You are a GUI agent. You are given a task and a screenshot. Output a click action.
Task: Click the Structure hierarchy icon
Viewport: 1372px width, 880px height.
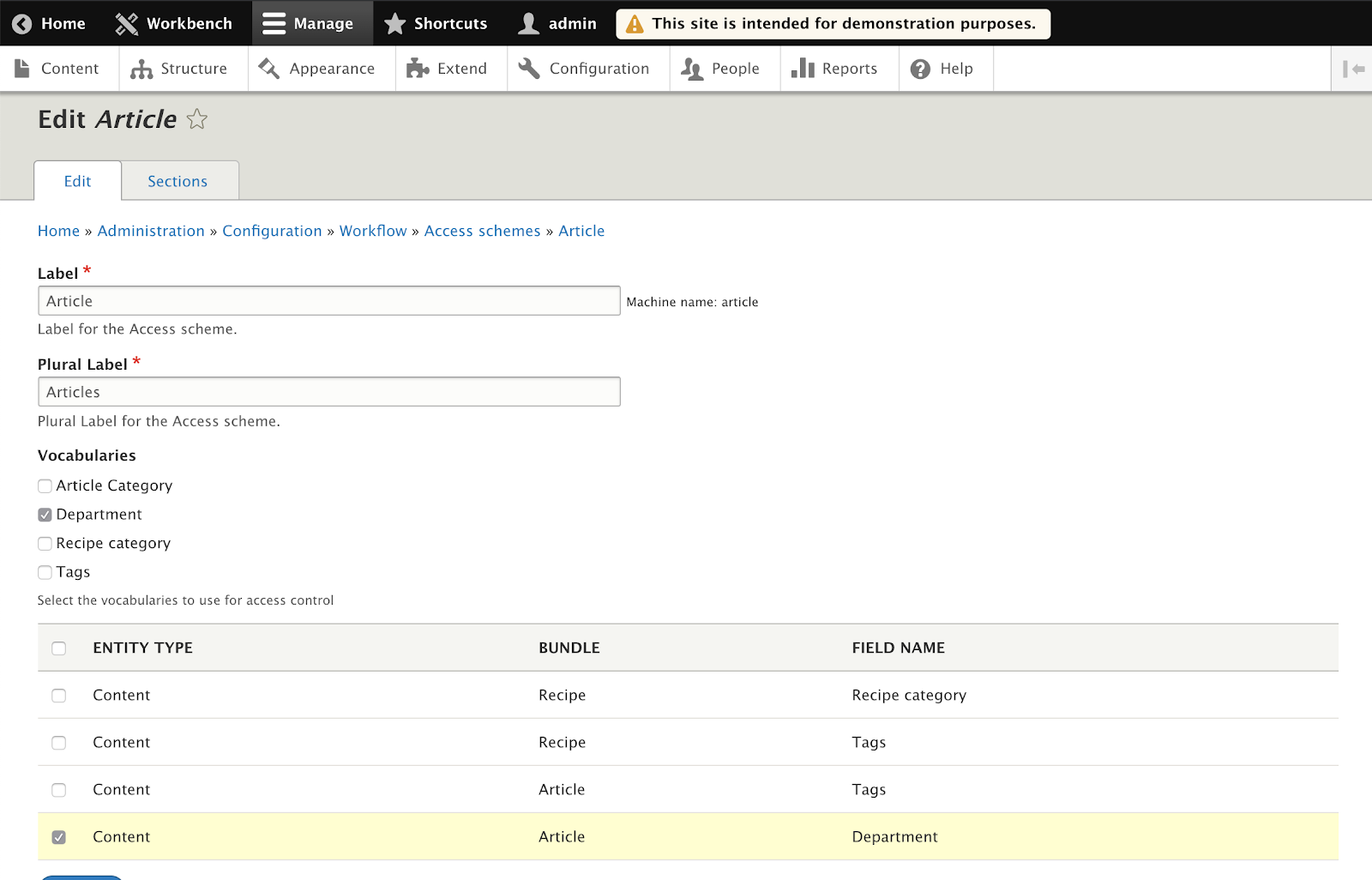[141, 69]
